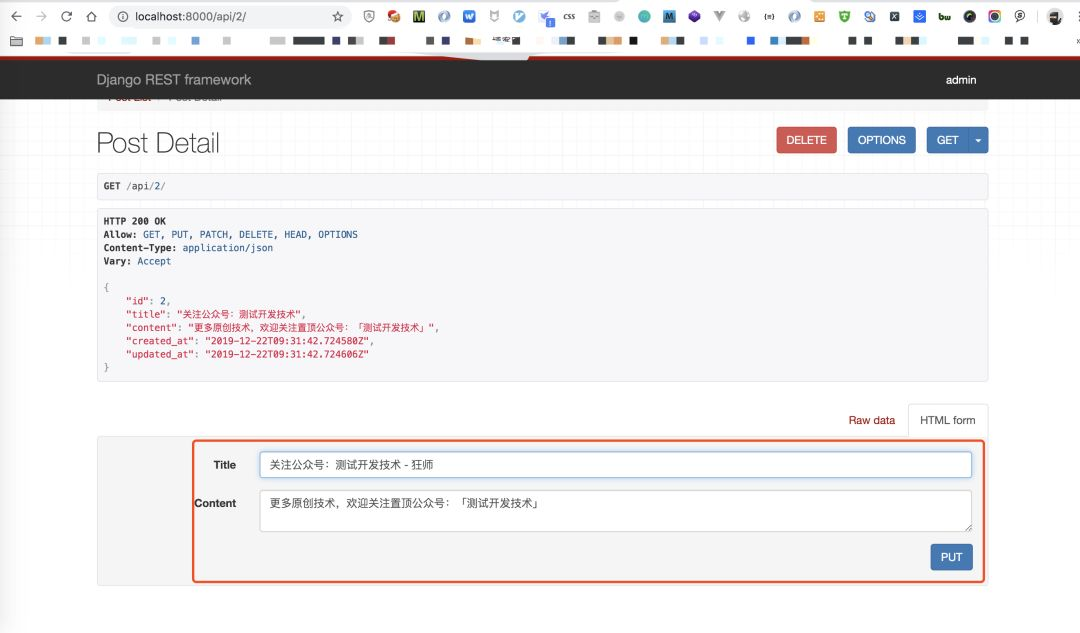1080x633 pixels.
Task: Click the red DELETE button
Action: point(807,140)
